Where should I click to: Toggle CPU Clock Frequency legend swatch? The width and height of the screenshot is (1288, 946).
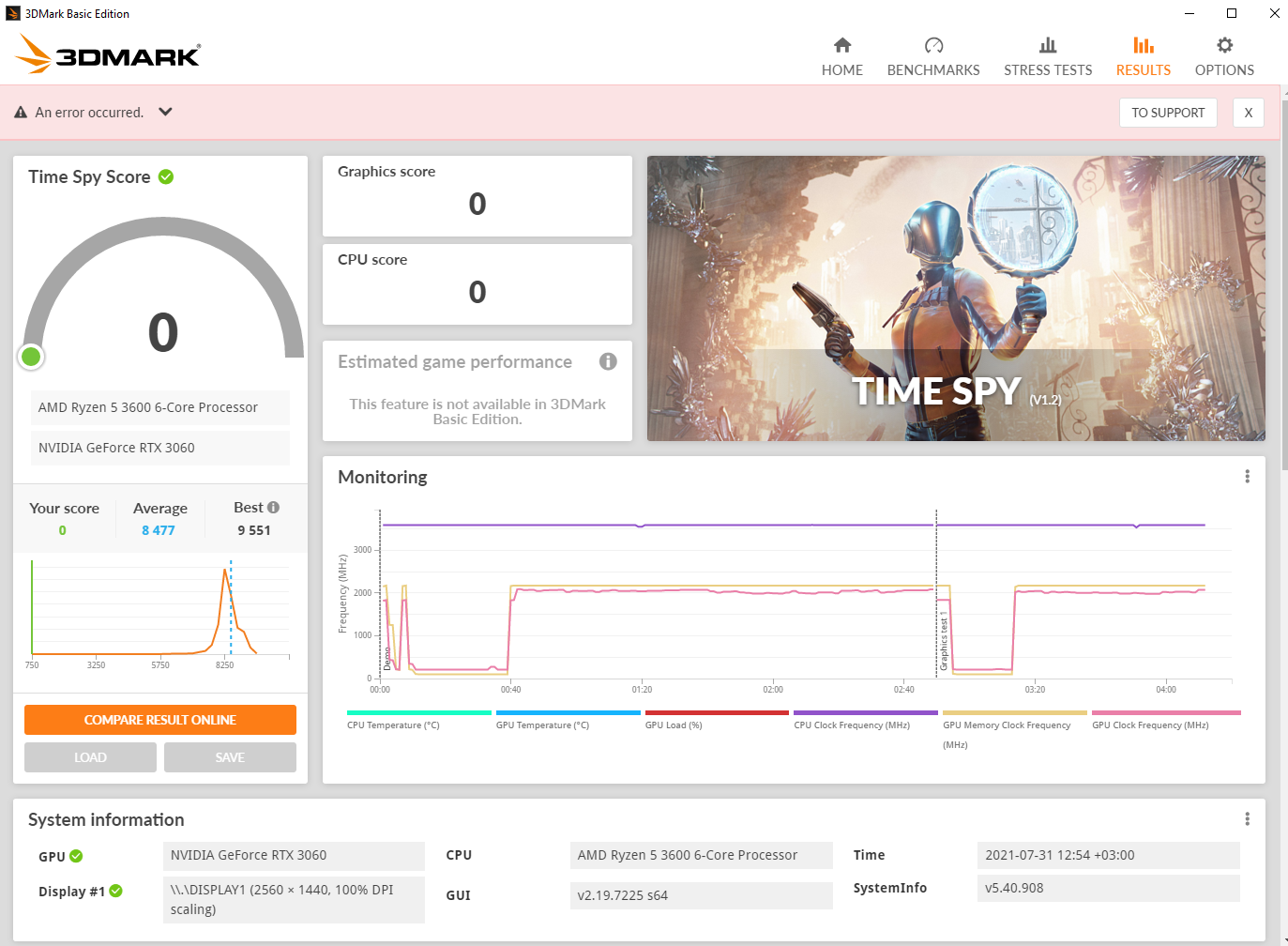866,713
